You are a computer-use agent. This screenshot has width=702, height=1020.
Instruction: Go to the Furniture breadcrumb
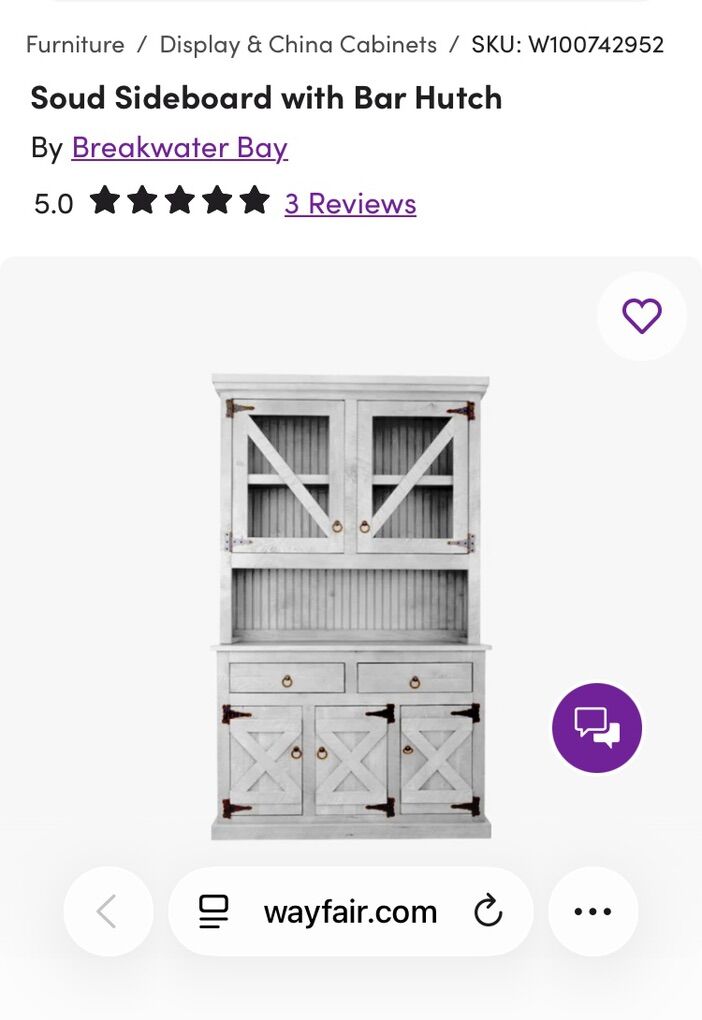pos(75,45)
